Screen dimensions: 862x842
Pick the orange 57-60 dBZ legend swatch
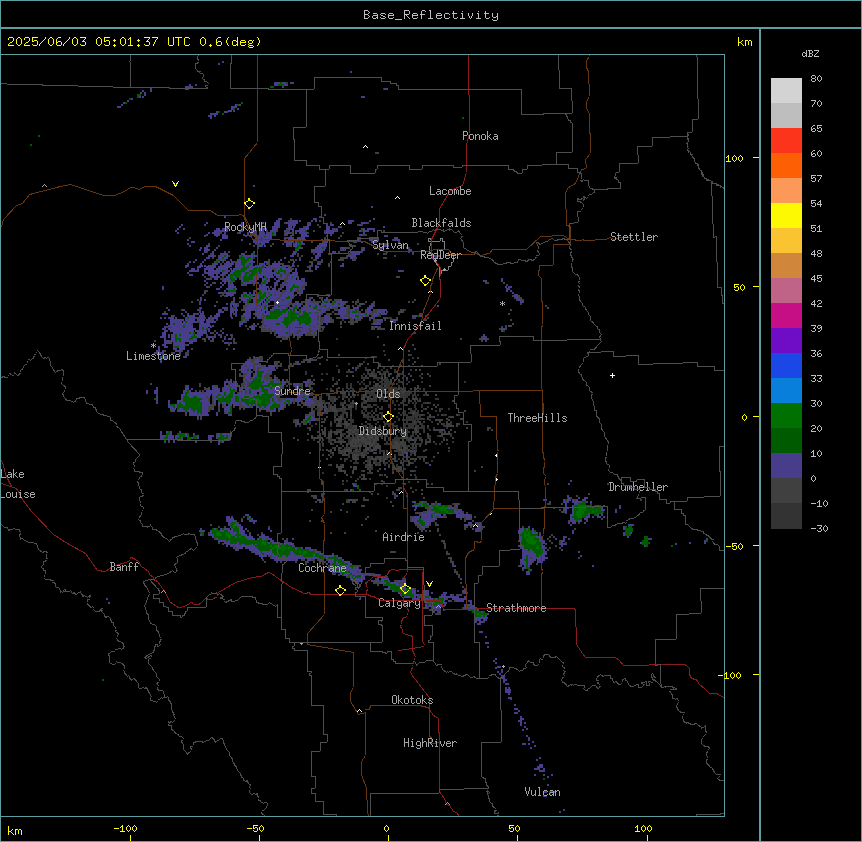[x=786, y=165]
